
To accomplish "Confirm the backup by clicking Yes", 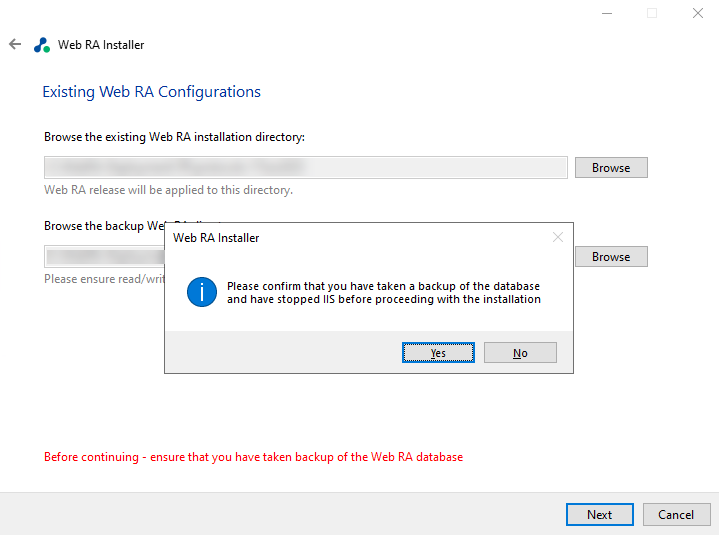I will tap(438, 353).
